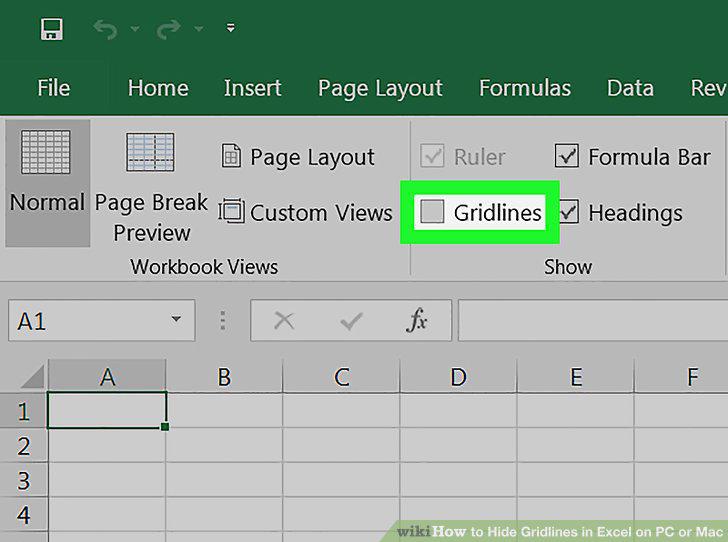This screenshot has width=728, height=542.
Task: Open the Redo history dropdown arrow
Action: click(199, 29)
